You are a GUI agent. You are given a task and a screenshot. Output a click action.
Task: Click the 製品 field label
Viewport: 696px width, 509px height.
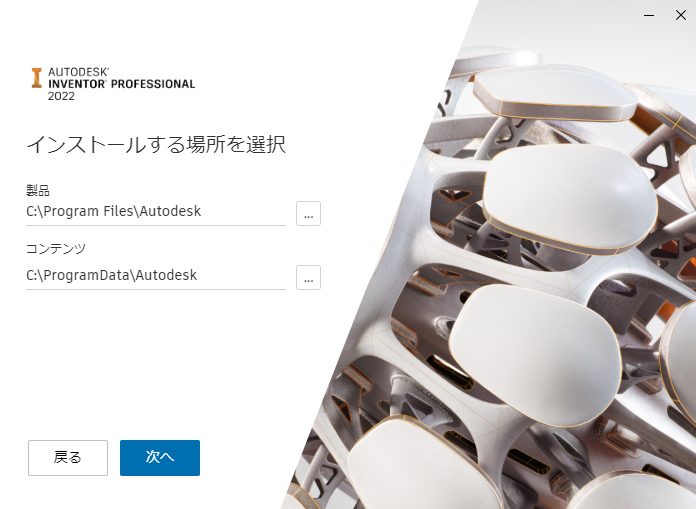38,190
